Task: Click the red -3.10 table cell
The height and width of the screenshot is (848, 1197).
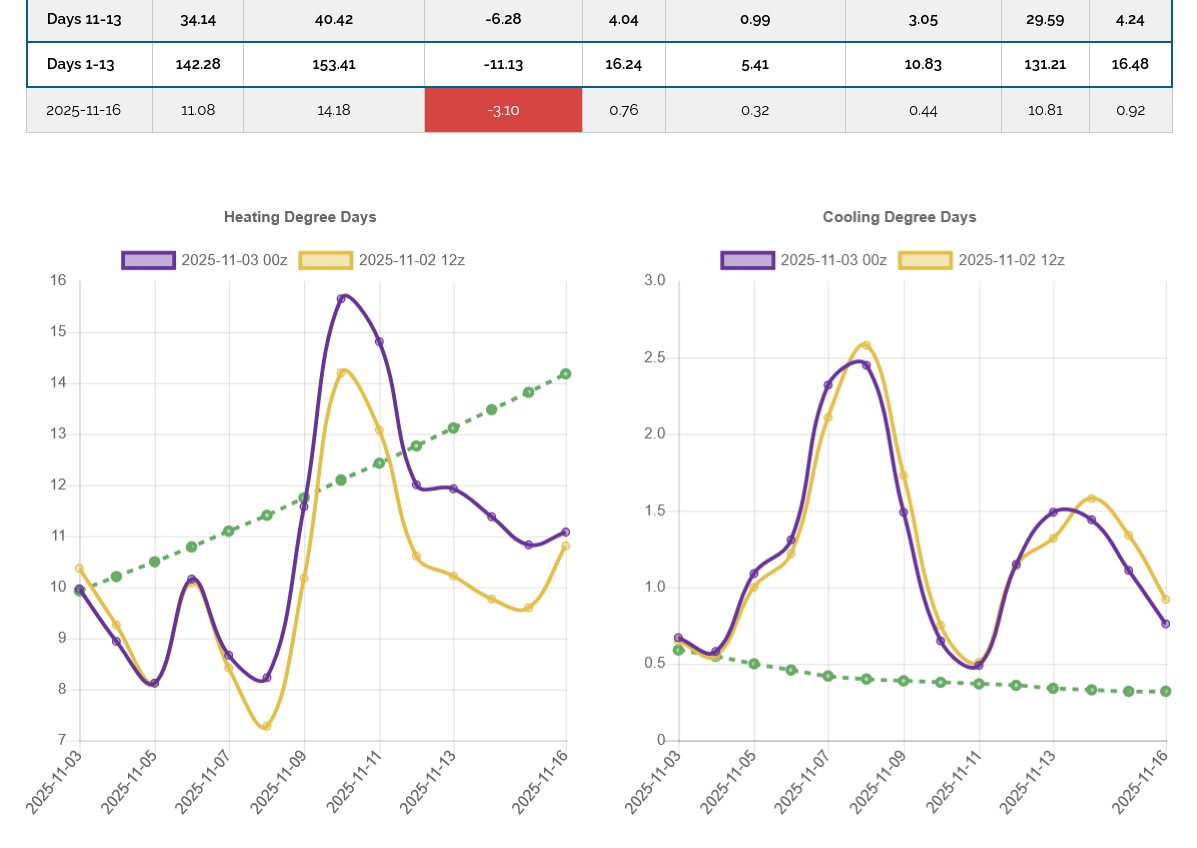Action: pyautogui.click(x=503, y=110)
